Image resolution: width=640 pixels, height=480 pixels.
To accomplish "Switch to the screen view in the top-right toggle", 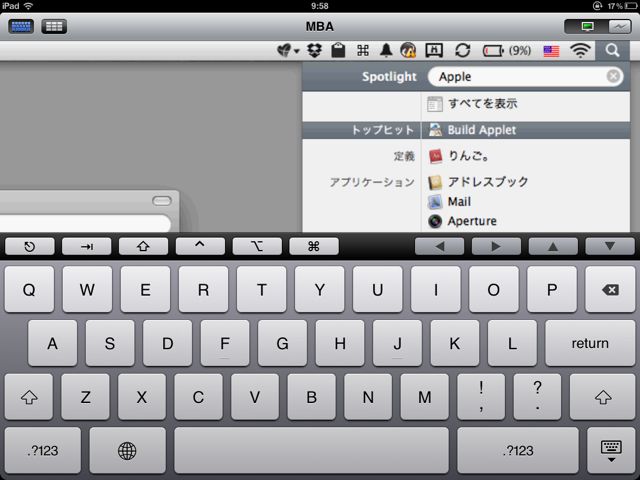I will (587, 27).
